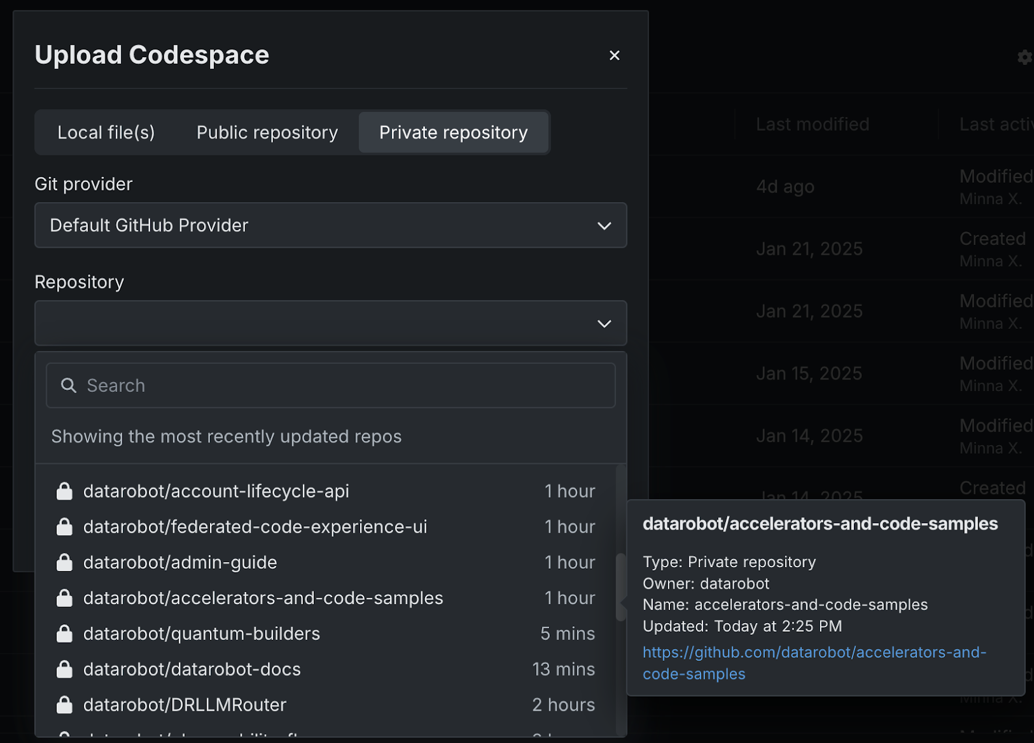This screenshot has width=1034, height=743.
Task: Click the Last modified column header
Action: pos(812,124)
